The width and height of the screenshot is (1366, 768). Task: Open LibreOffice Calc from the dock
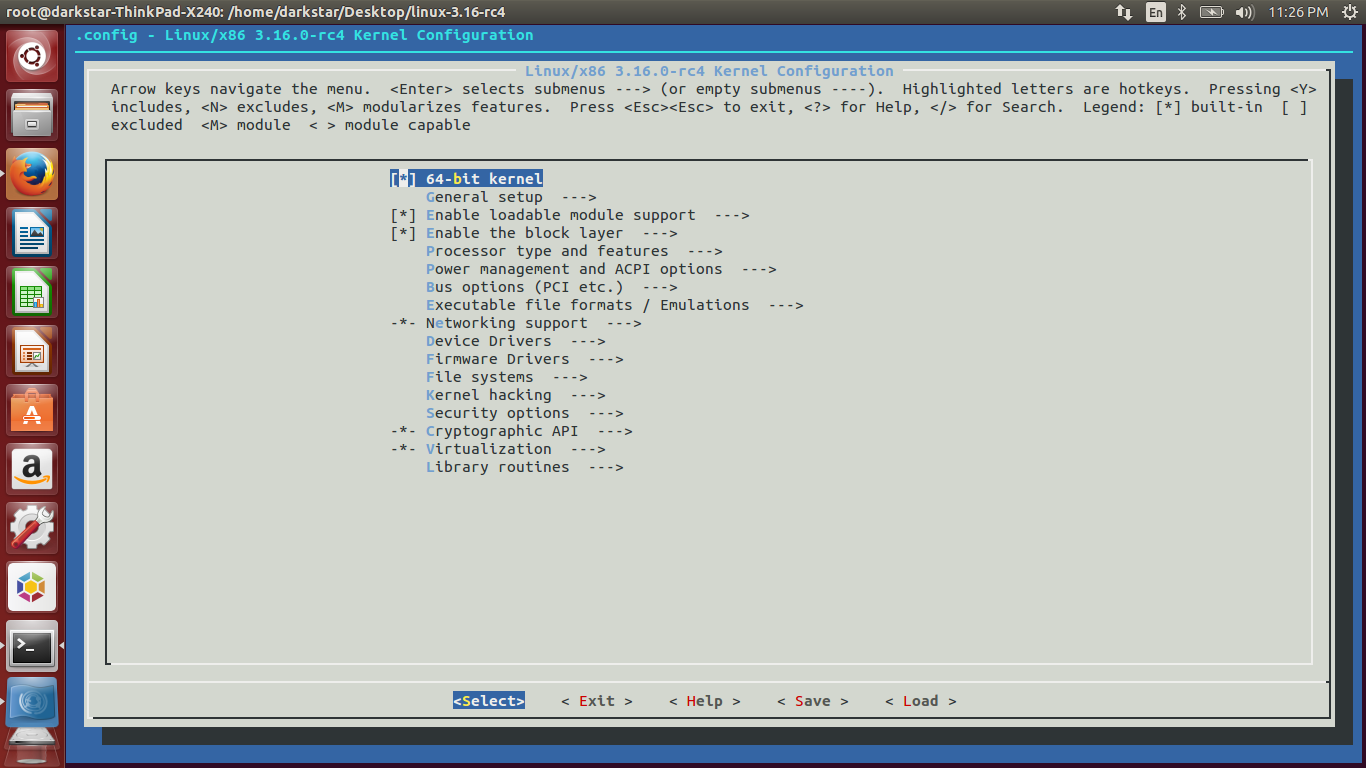point(32,292)
